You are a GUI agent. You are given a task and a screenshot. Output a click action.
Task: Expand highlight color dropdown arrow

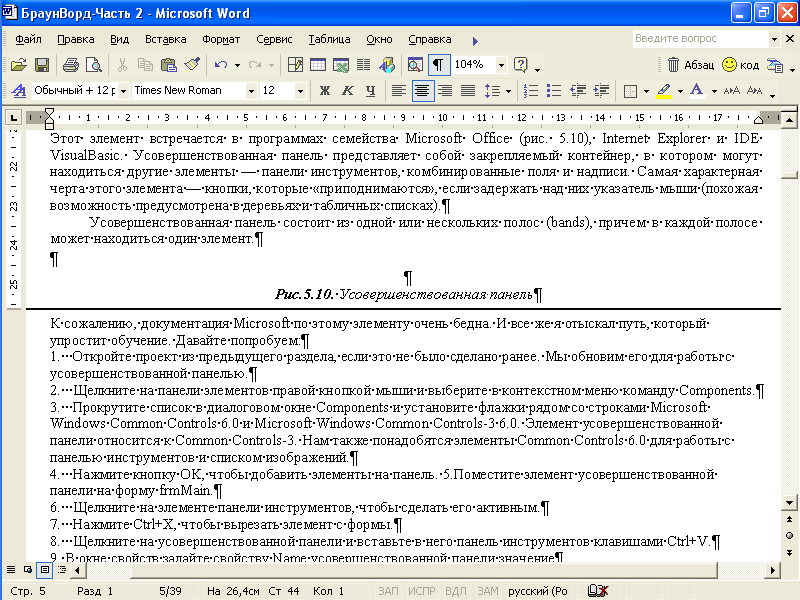tap(680, 91)
